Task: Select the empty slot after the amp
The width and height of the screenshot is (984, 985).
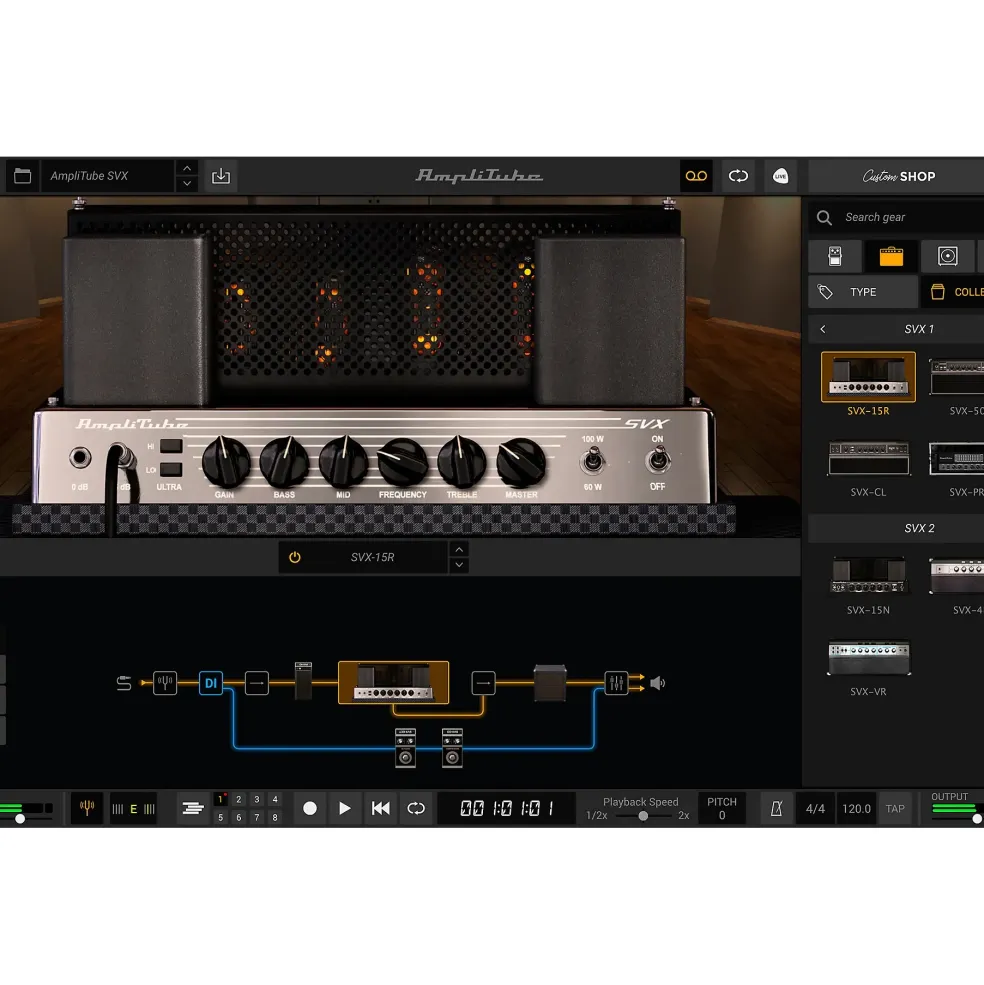Action: tap(483, 683)
